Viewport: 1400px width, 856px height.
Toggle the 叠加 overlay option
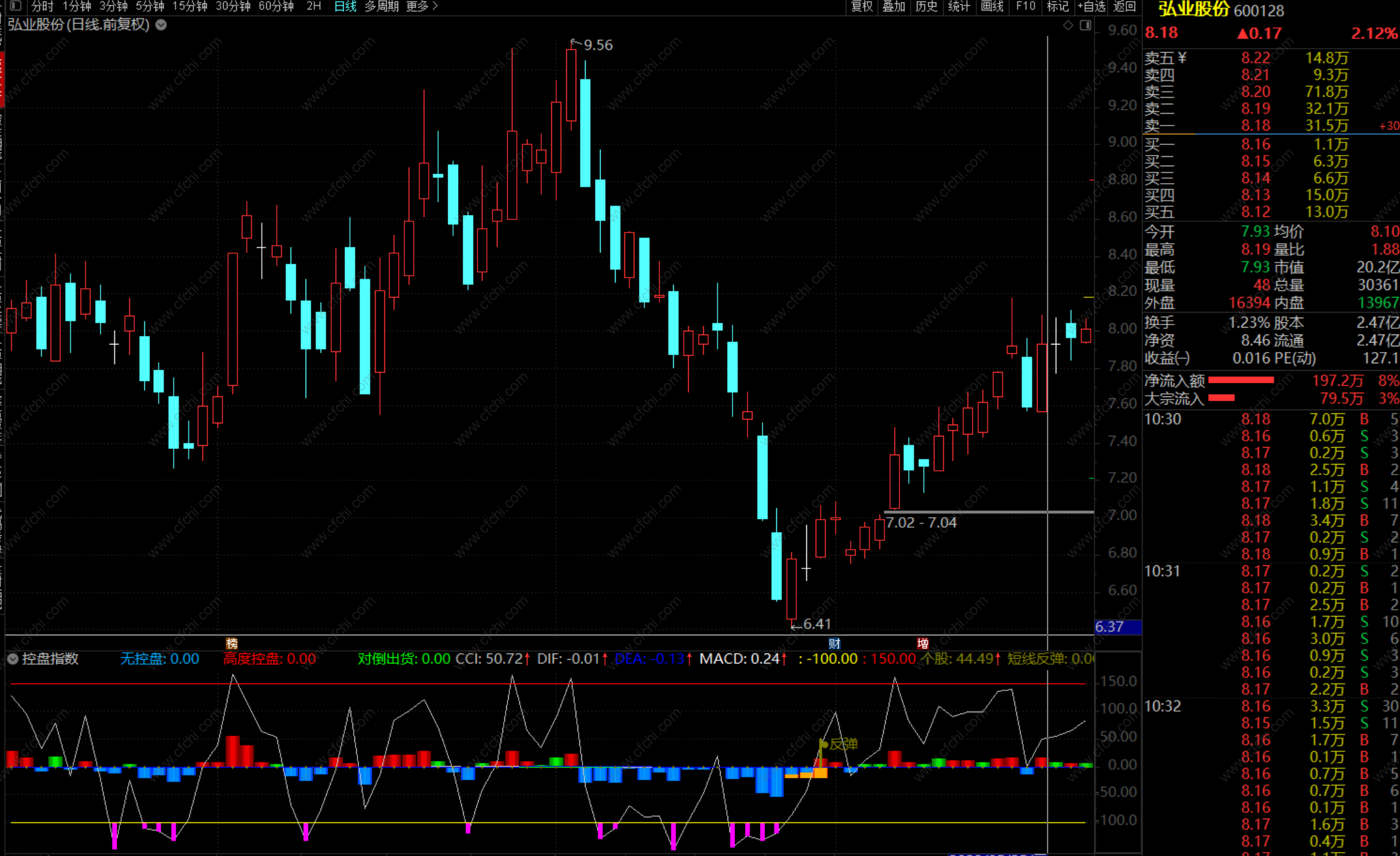click(x=894, y=6)
